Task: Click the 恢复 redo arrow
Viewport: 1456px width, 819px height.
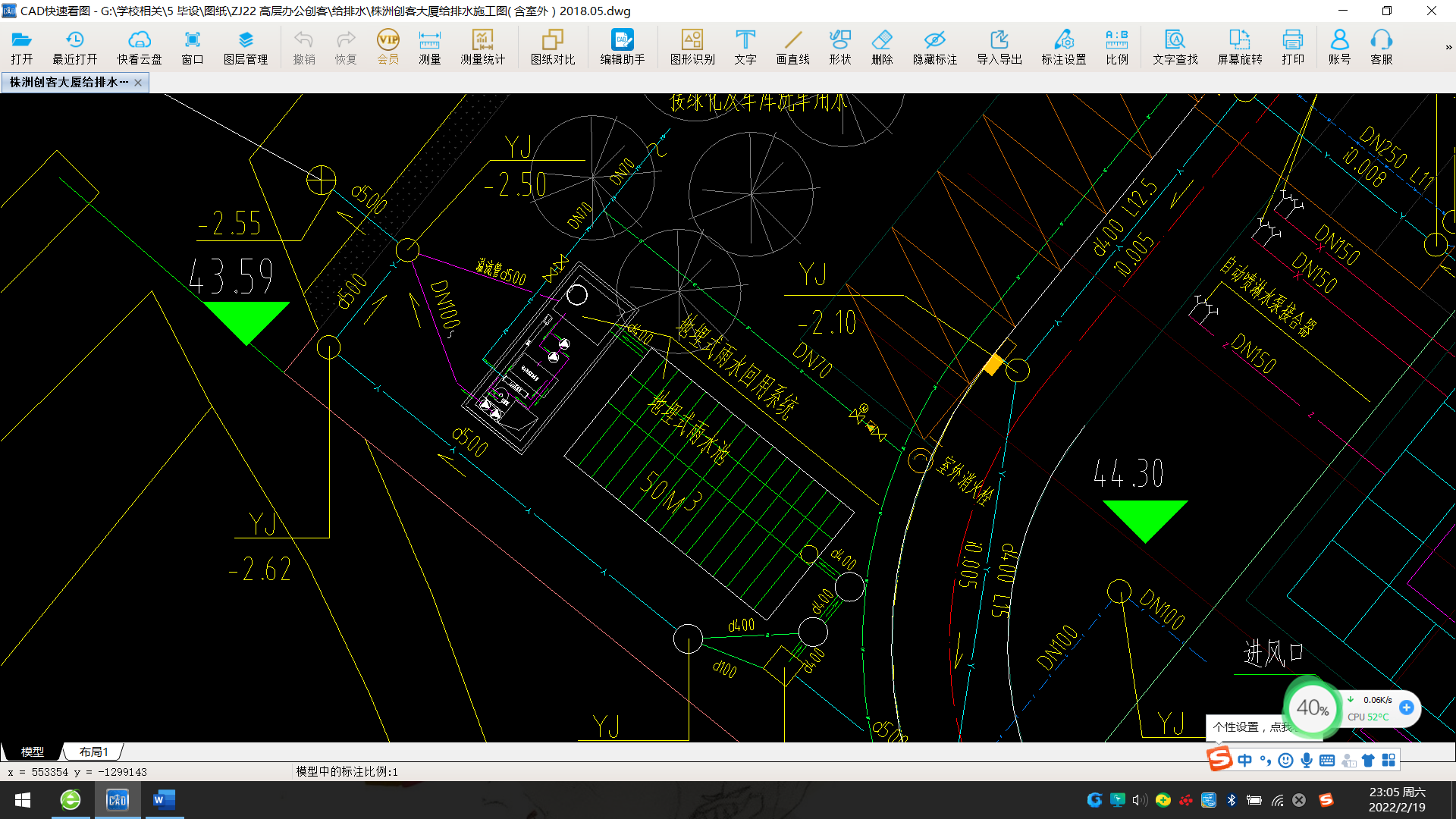Action: click(x=346, y=47)
